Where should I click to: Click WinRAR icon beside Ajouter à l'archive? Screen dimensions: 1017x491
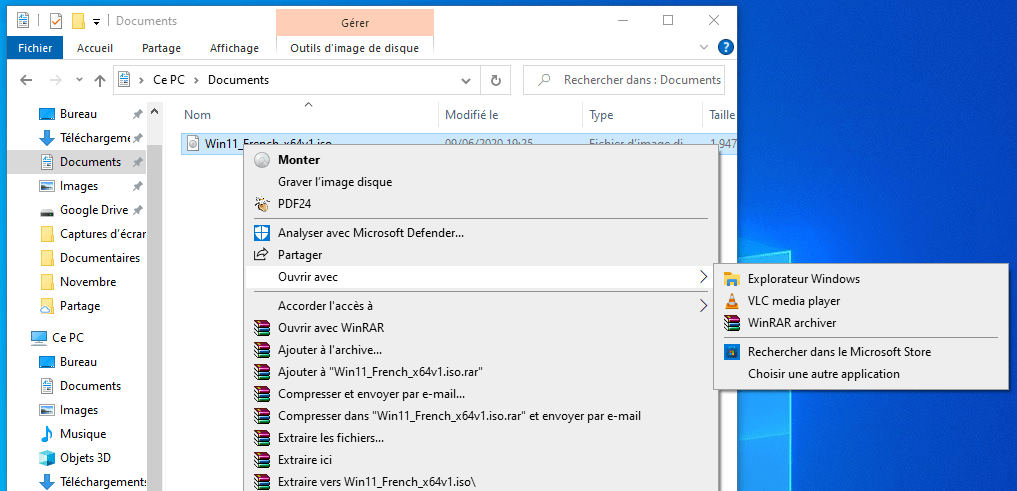click(x=261, y=350)
